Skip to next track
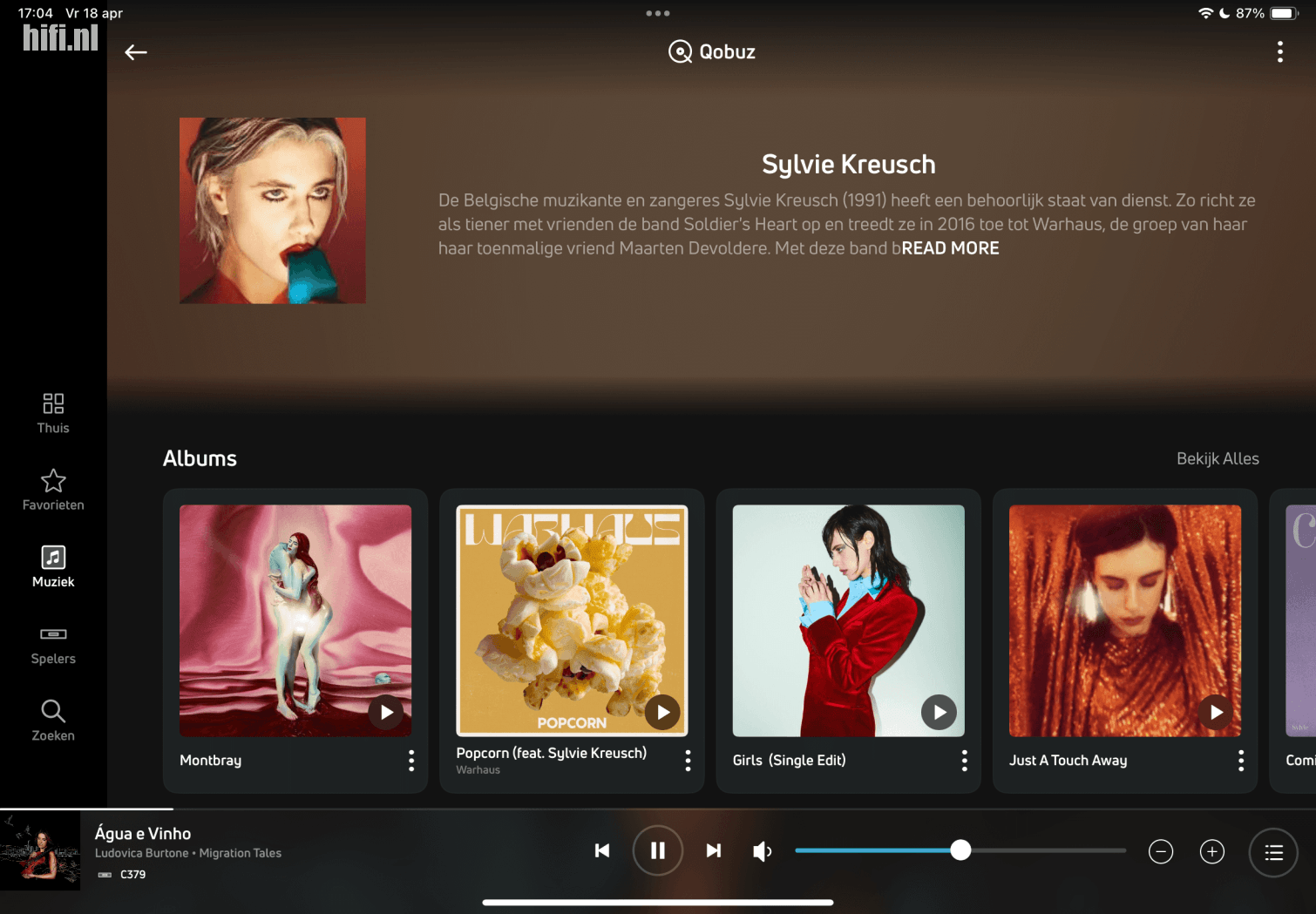 point(713,850)
